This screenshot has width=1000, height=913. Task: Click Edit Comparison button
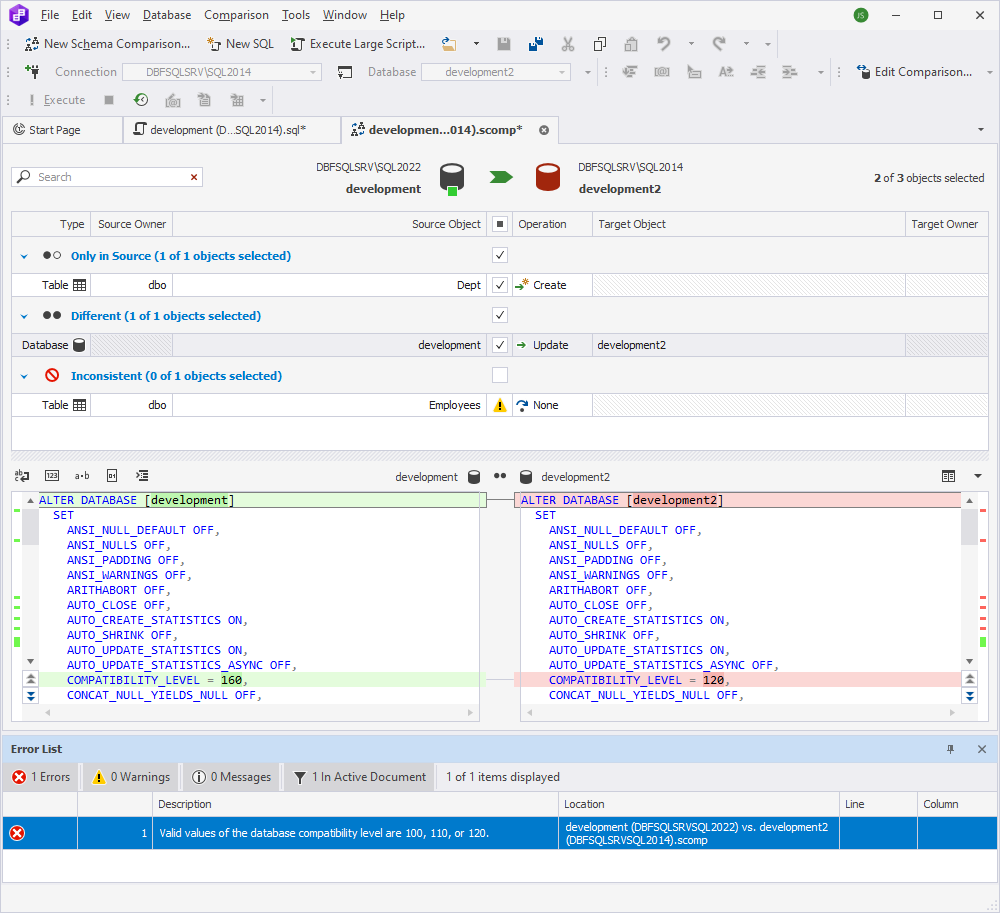pyautogui.click(x=914, y=71)
